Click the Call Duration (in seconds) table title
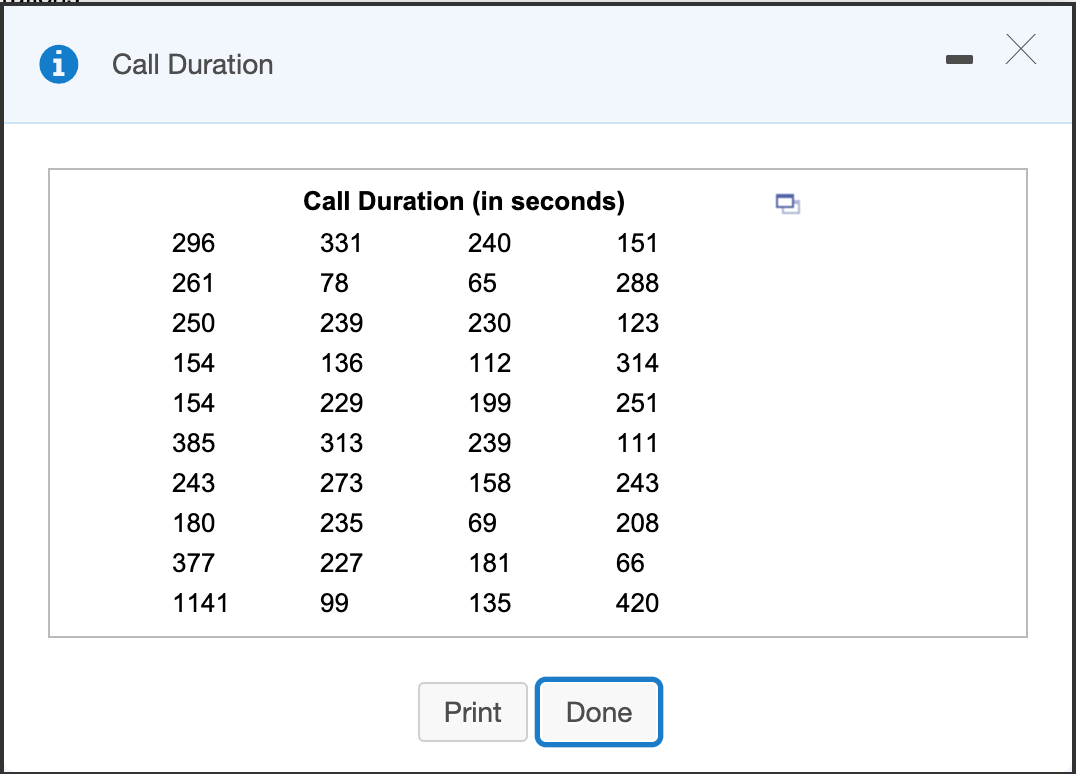 [464, 201]
